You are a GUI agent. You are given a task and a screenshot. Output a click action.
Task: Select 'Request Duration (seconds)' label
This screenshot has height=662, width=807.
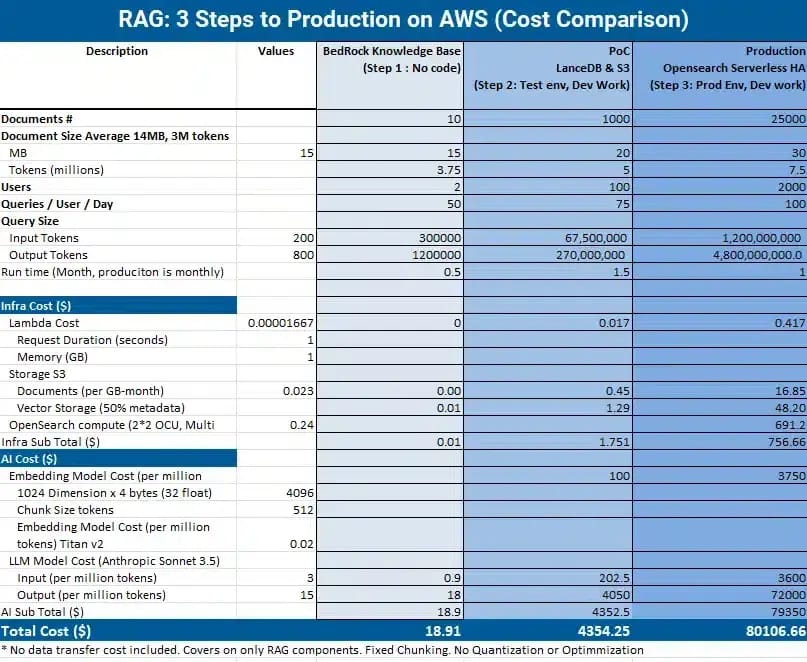click(92, 340)
